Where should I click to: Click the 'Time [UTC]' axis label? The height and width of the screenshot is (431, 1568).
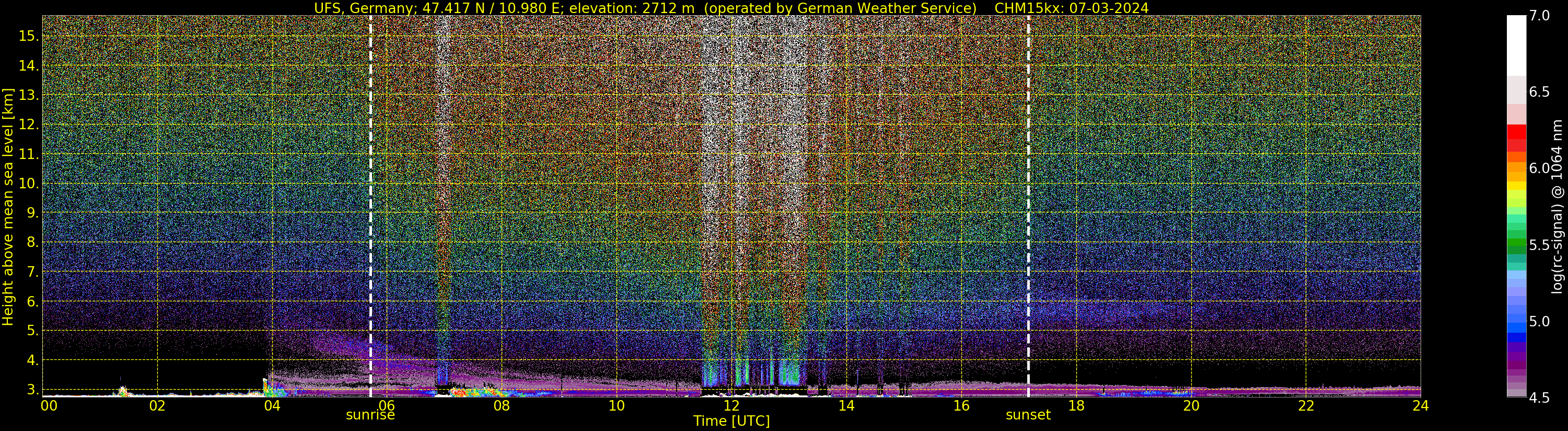tap(731, 421)
